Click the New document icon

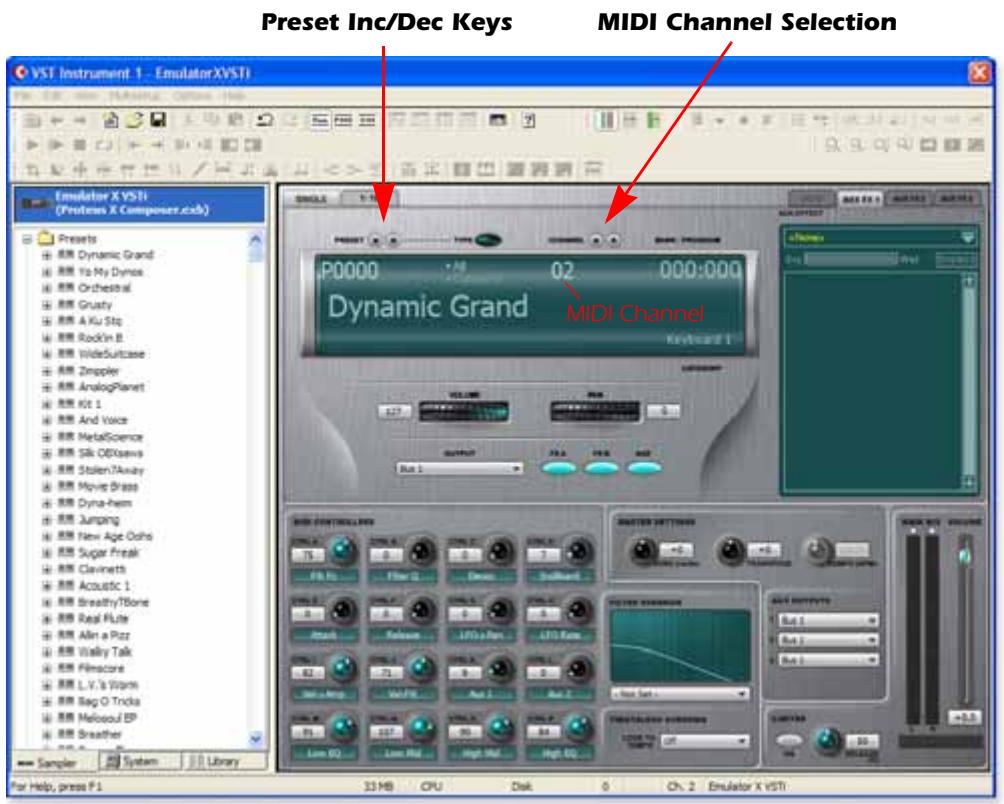coord(111,119)
